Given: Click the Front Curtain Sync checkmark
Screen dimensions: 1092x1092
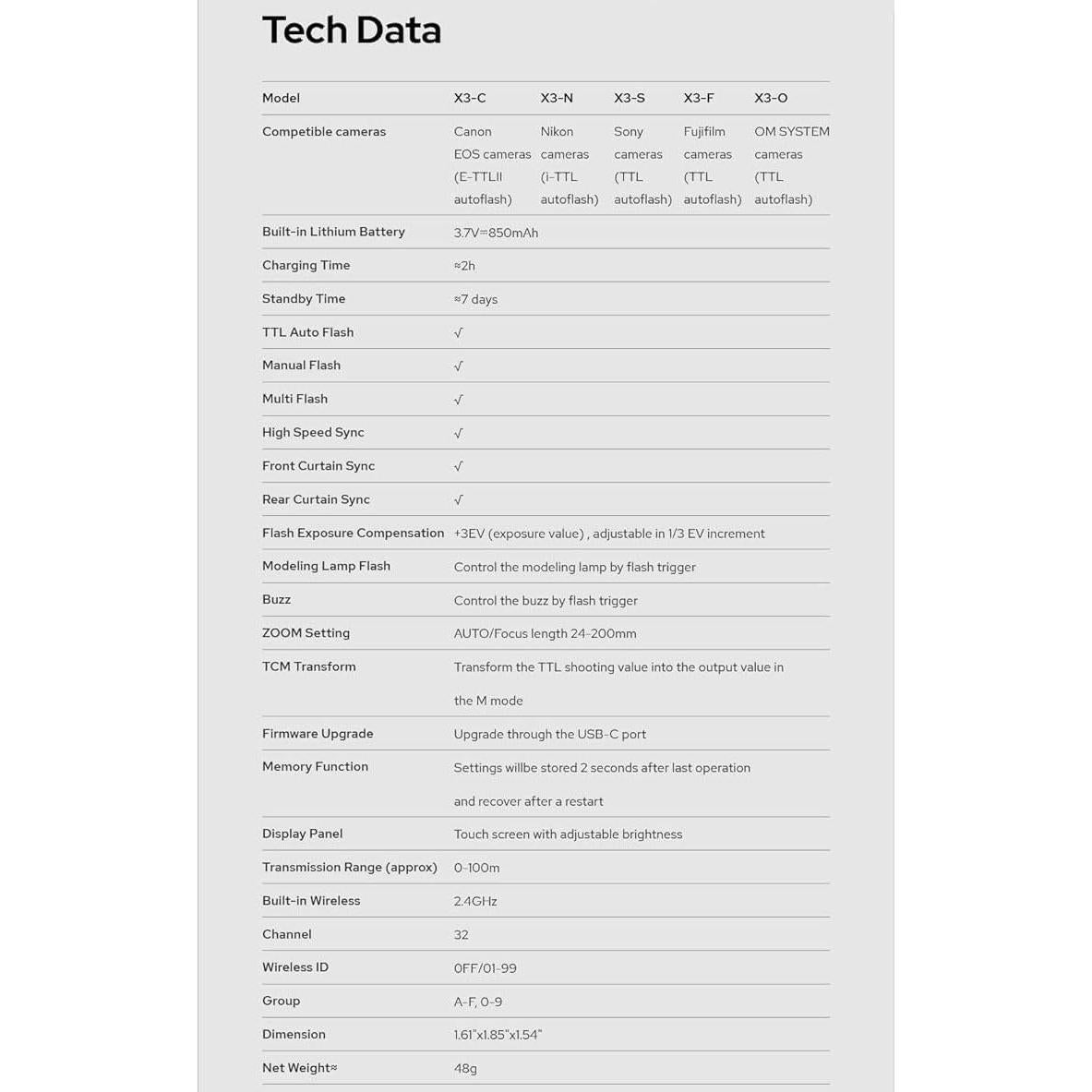Looking at the screenshot, I should tap(459, 466).
